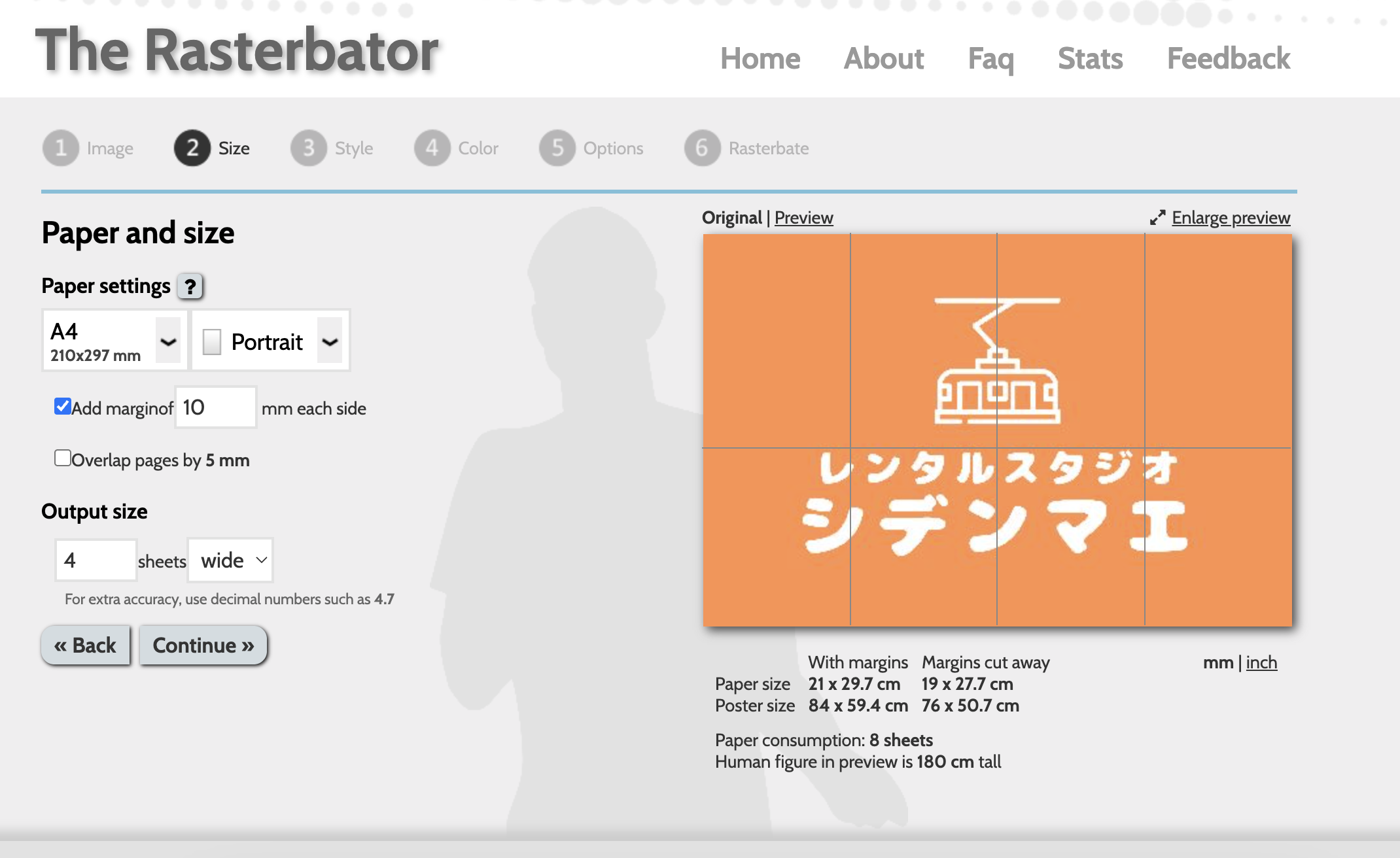
Task: Go to the About page
Action: 883,59
